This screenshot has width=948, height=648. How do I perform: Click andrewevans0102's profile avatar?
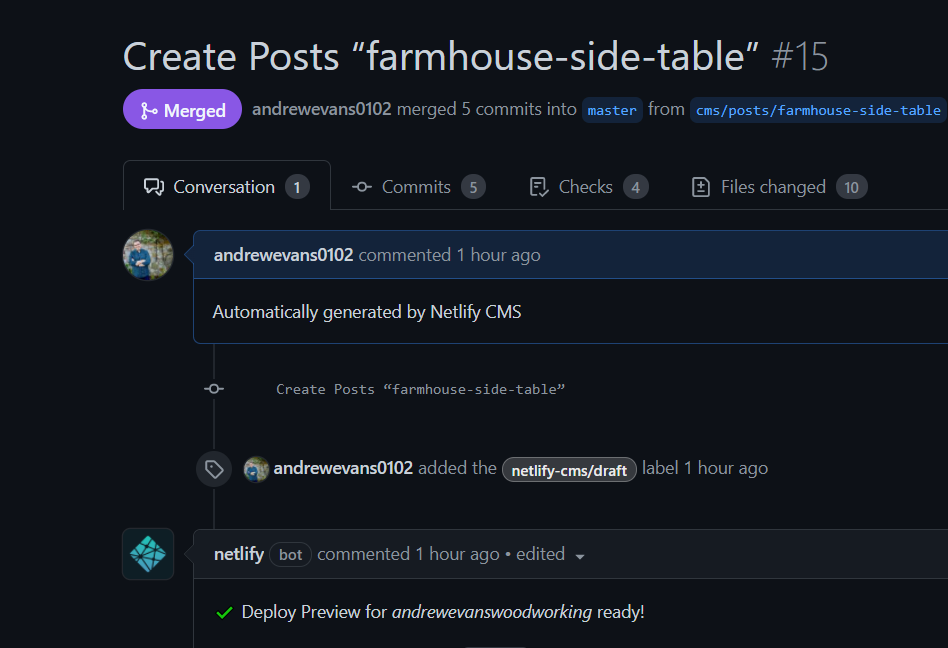point(147,255)
